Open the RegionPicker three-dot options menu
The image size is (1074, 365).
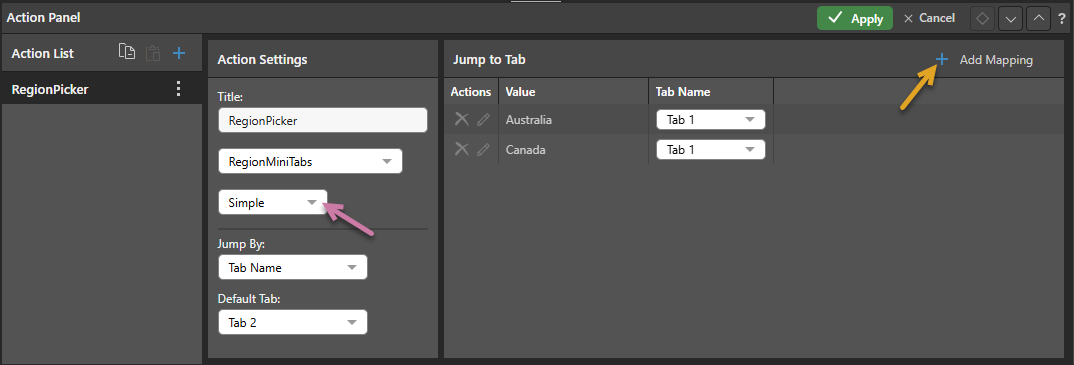pyautogui.click(x=179, y=88)
